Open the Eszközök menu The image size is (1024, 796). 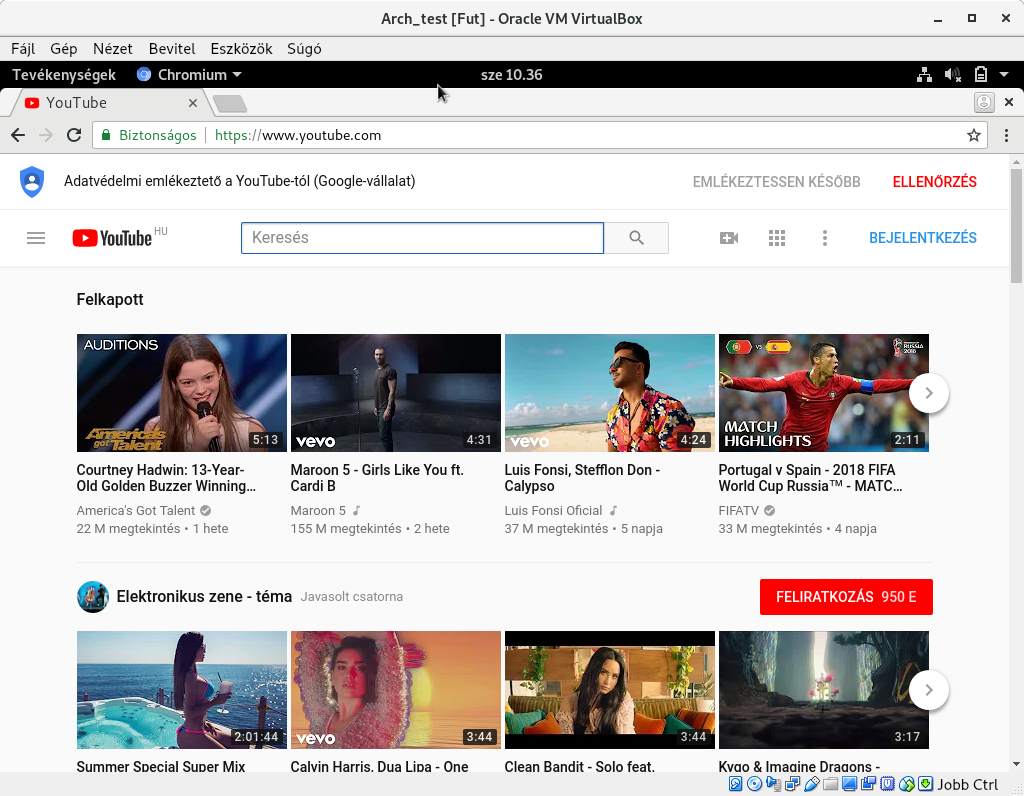coord(241,49)
